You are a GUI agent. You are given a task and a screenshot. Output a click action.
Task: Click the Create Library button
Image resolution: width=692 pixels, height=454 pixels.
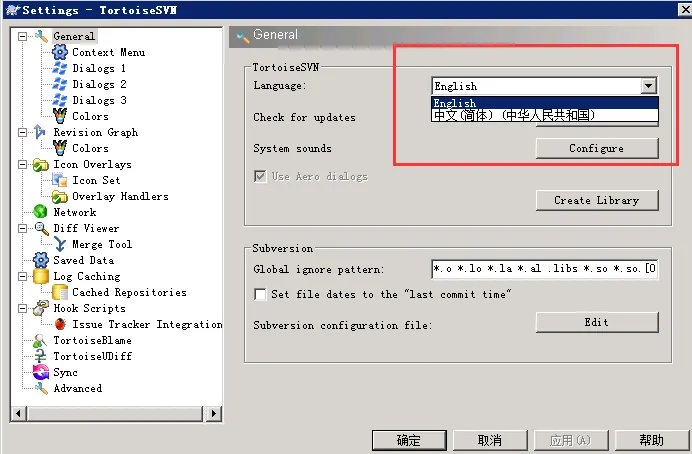pyautogui.click(x=597, y=200)
